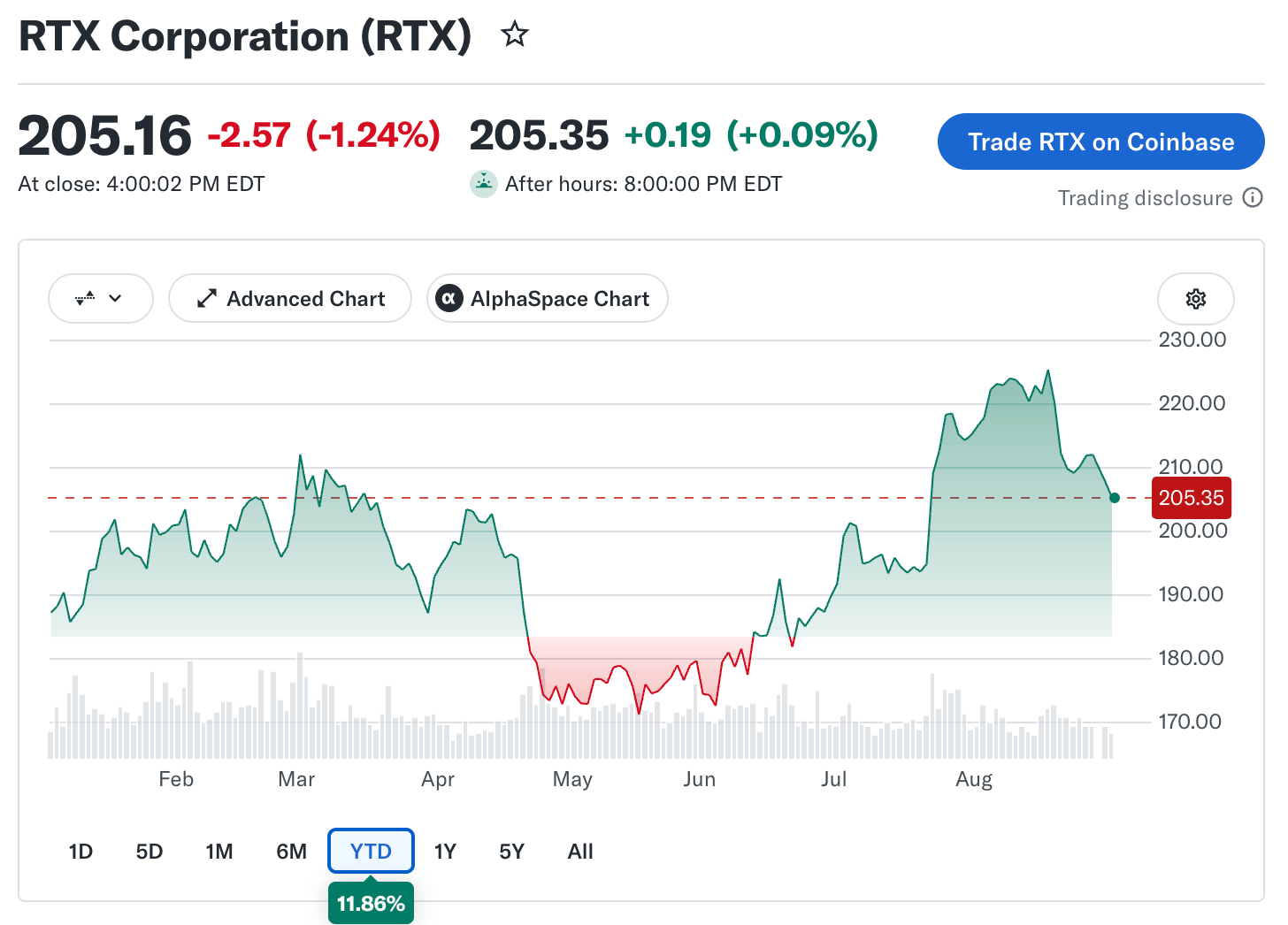Launch the AlphaSpace Chart
This screenshot has height=925, width=1288.
(x=548, y=299)
